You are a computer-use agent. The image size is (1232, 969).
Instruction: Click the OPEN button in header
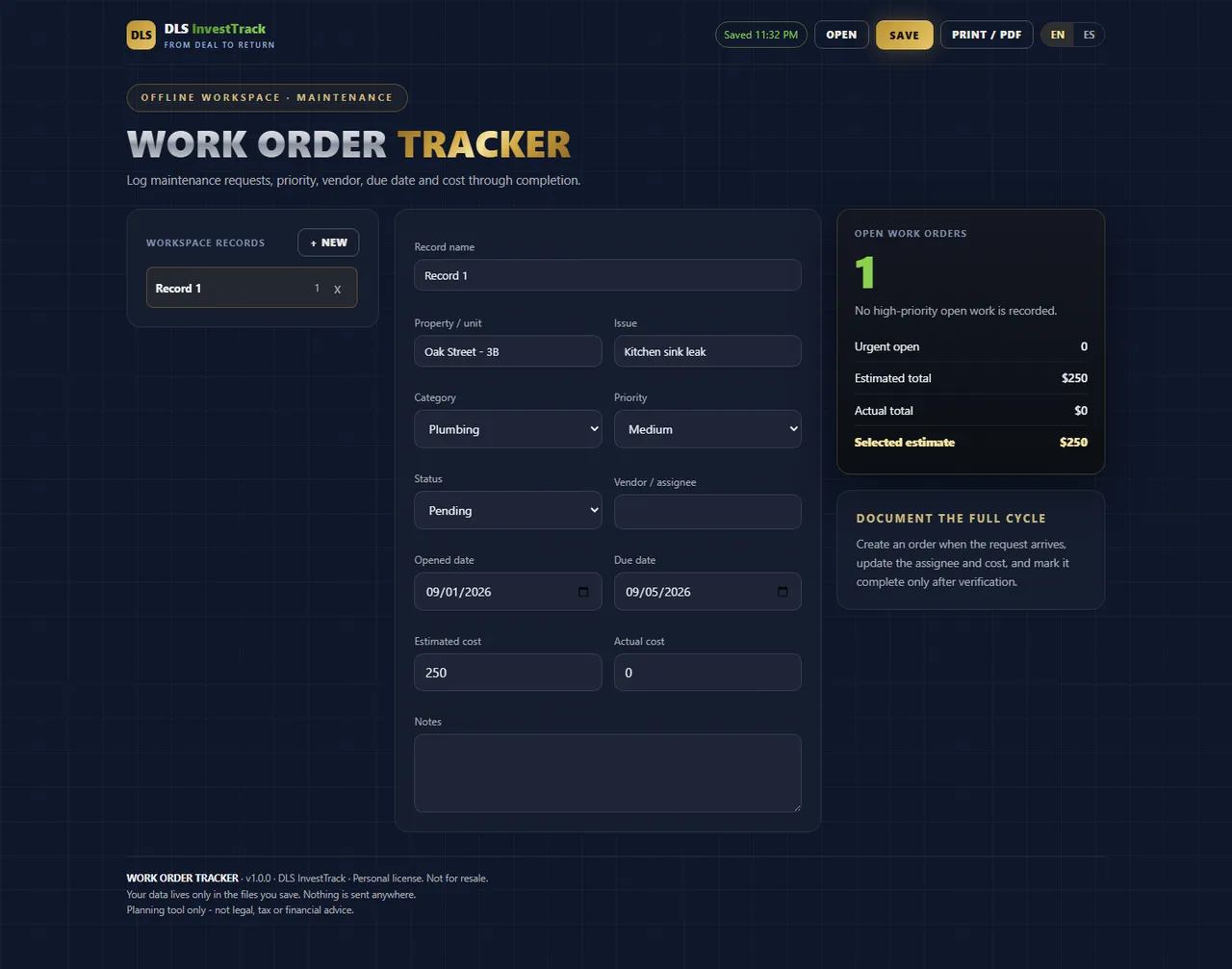[841, 35]
